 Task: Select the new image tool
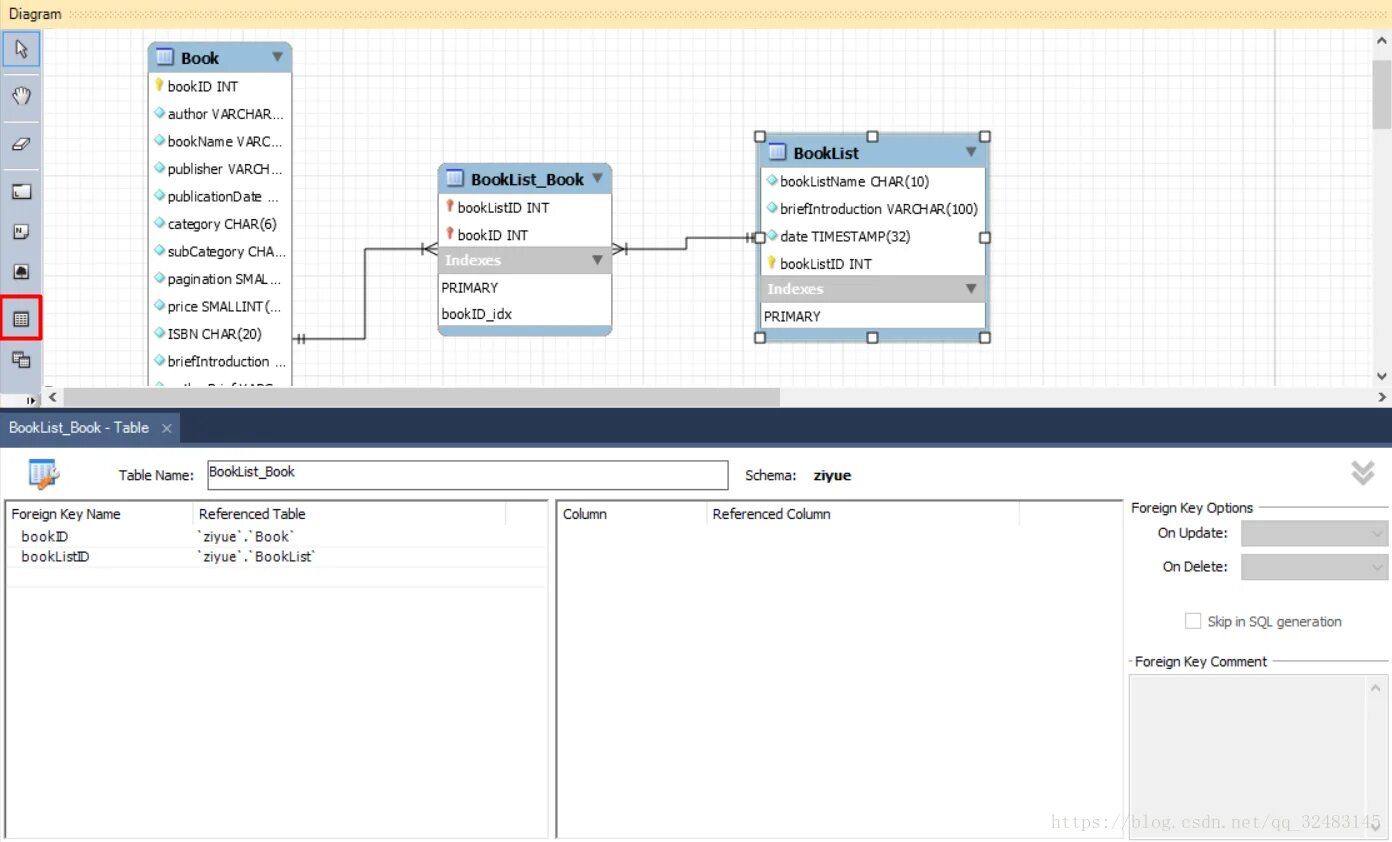point(21,272)
